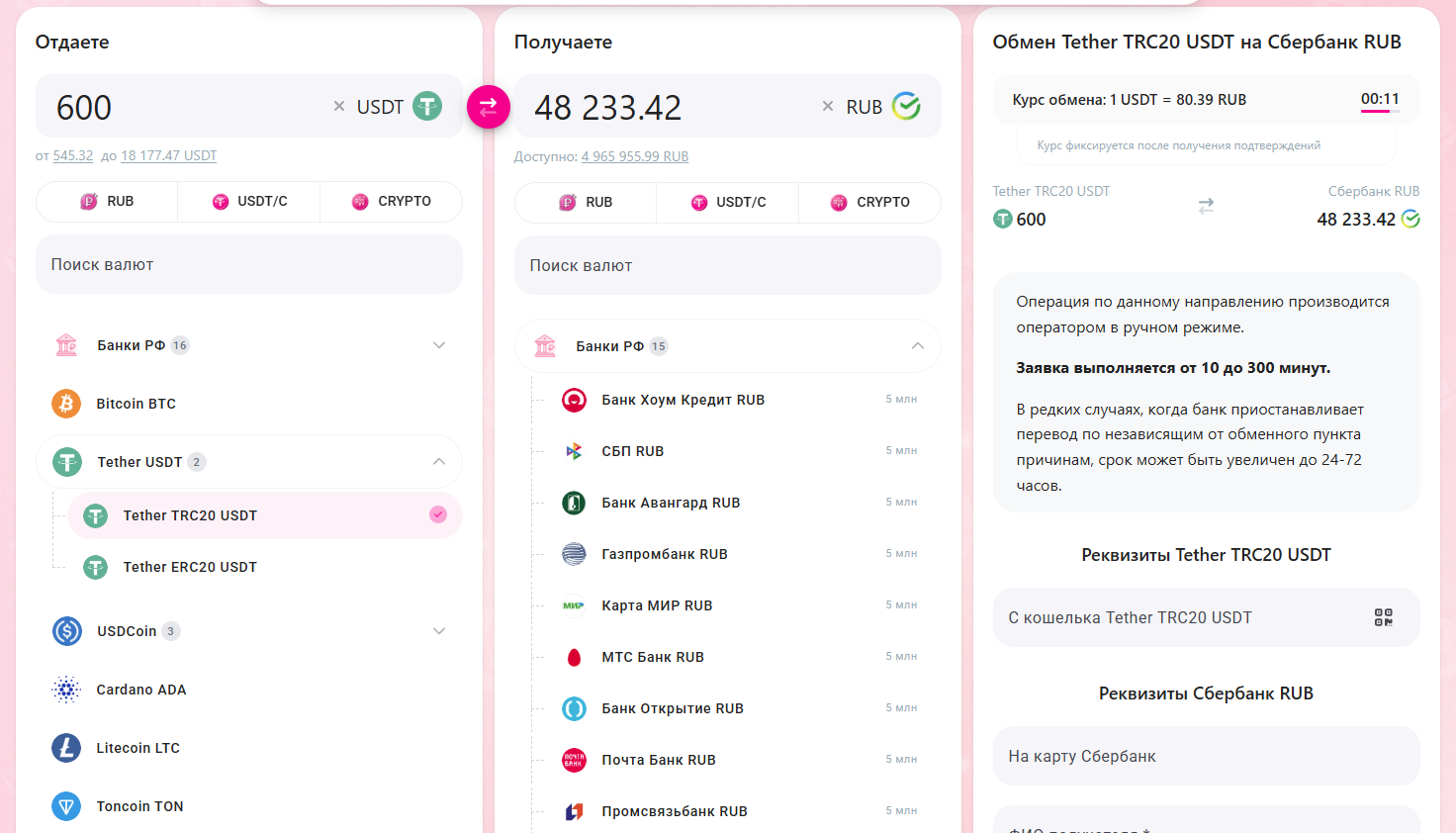1456x833 pixels.
Task: Click the Sberbank logo beside RUB in the receive field
Action: coord(906,106)
